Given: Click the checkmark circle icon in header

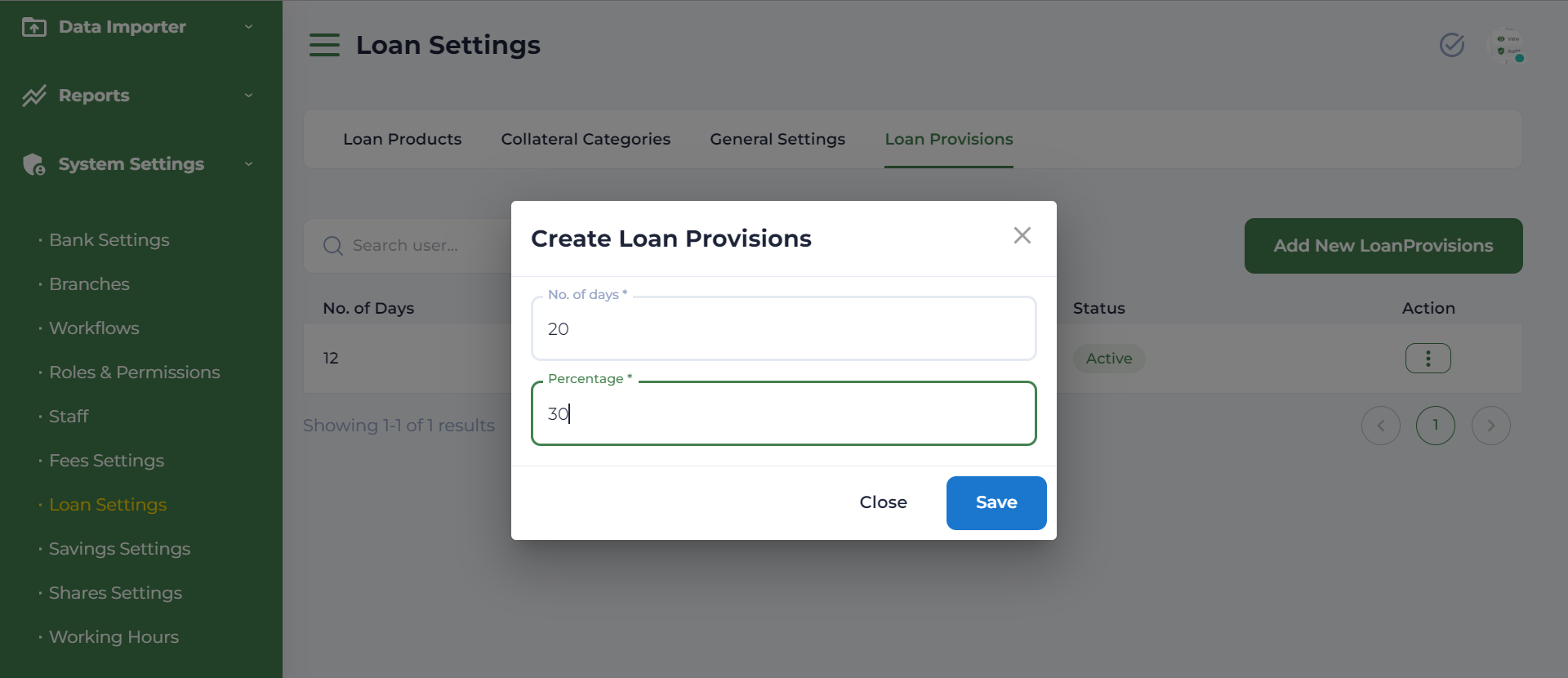Looking at the screenshot, I should click(1451, 45).
